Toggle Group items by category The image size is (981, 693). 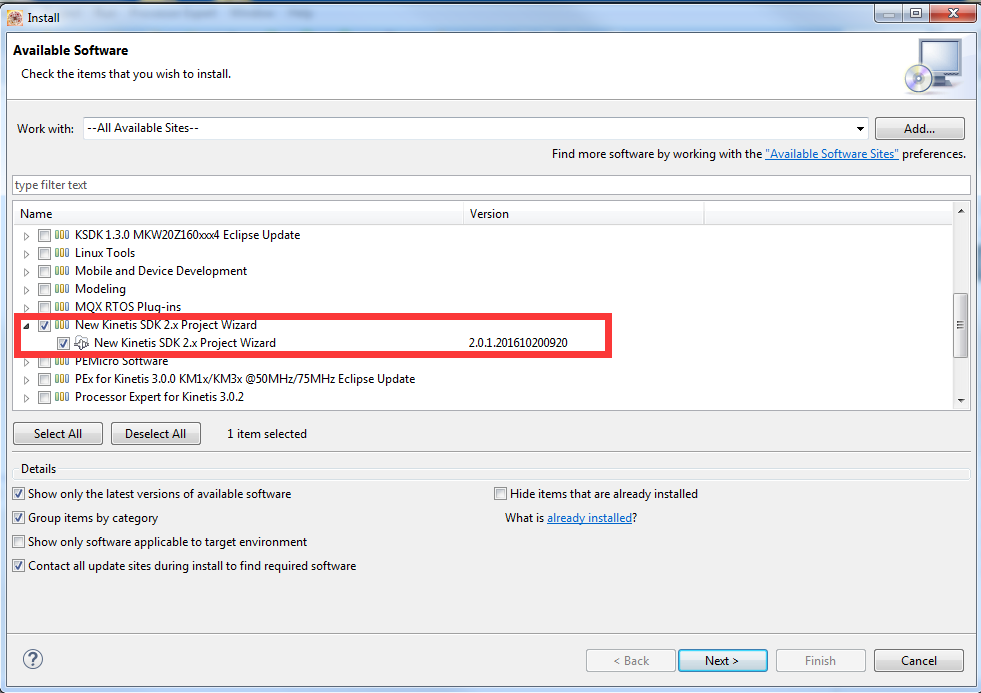pos(19,518)
